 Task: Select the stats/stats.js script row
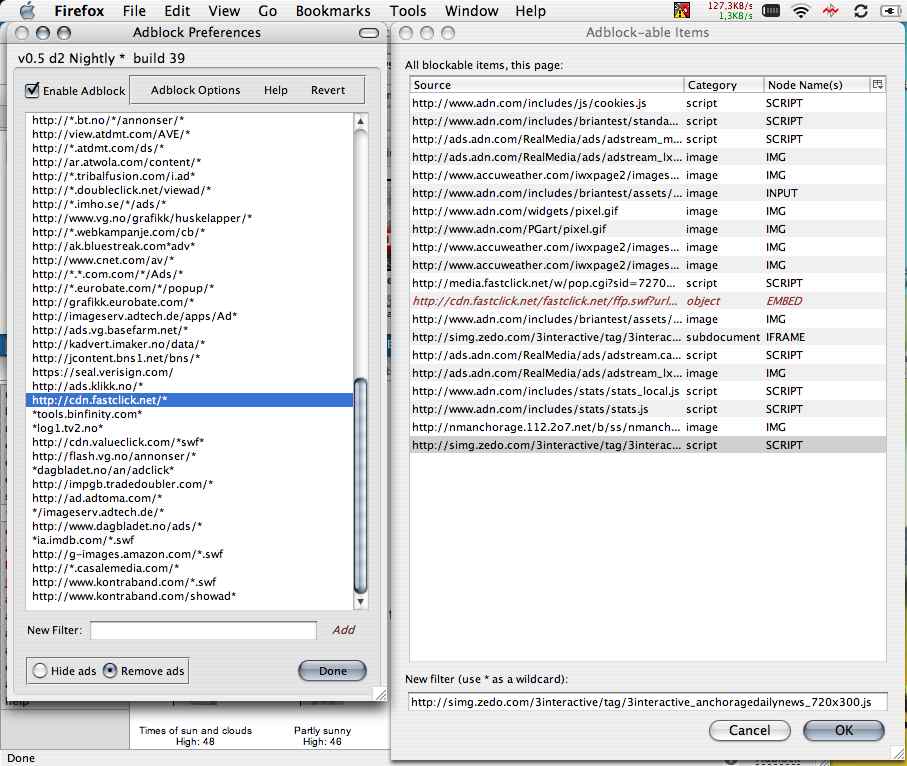pyautogui.click(x=647, y=409)
